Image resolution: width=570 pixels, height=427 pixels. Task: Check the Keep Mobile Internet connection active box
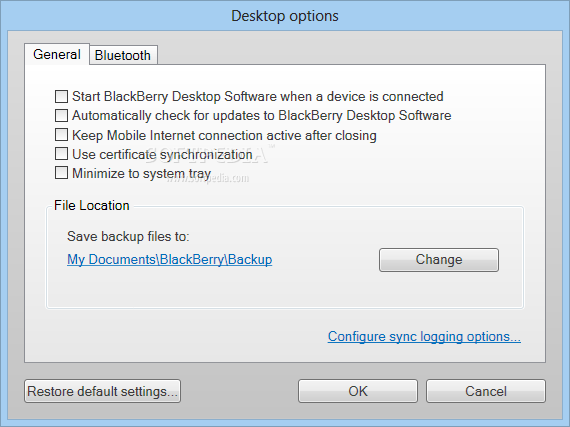[61, 135]
